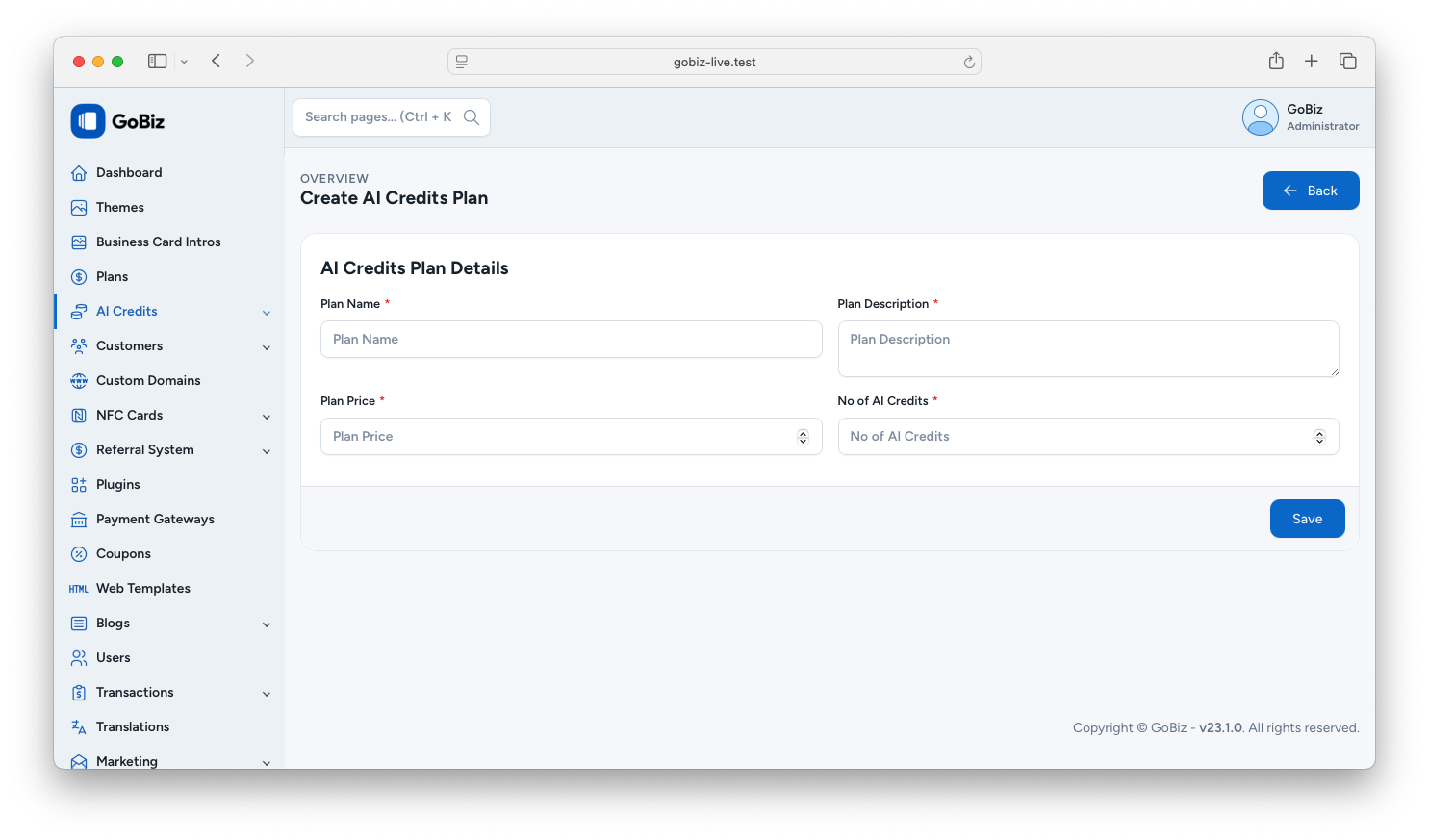Reload the page in the address bar
This screenshot has width=1429, height=840.
click(x=969, y=62)
